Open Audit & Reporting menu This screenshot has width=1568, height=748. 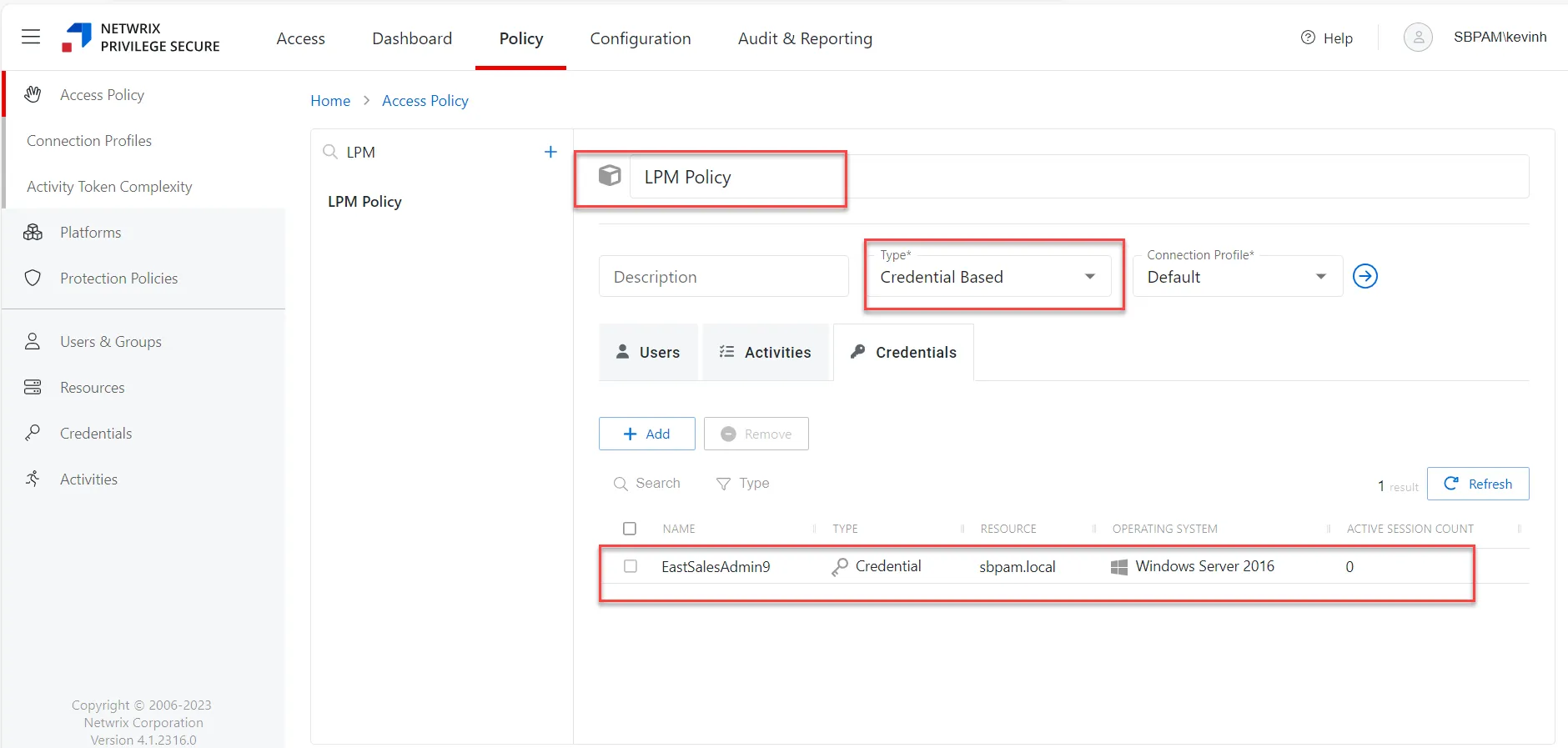pos(805,38)
